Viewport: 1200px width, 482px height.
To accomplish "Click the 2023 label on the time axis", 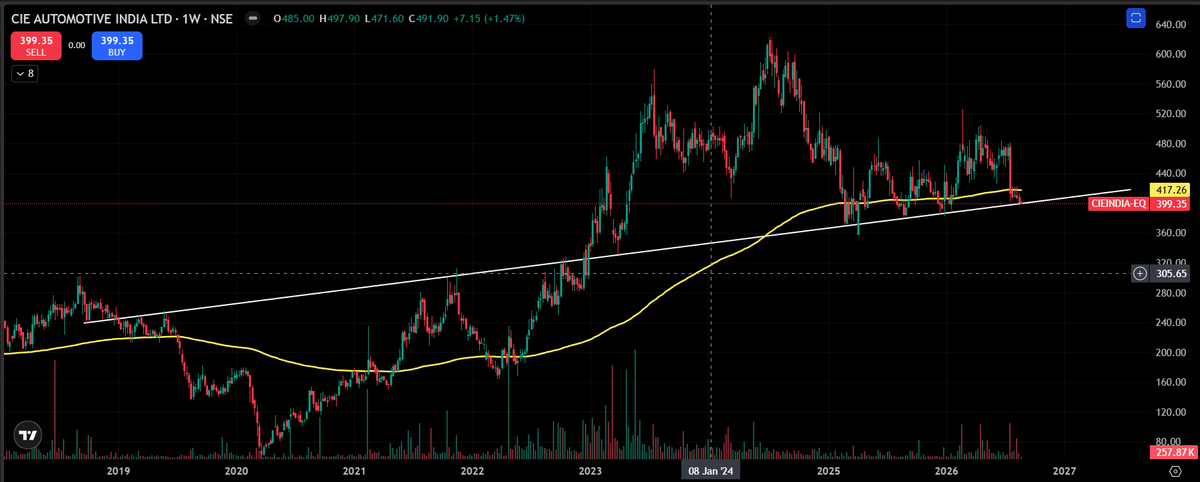I will coord(590,470).
